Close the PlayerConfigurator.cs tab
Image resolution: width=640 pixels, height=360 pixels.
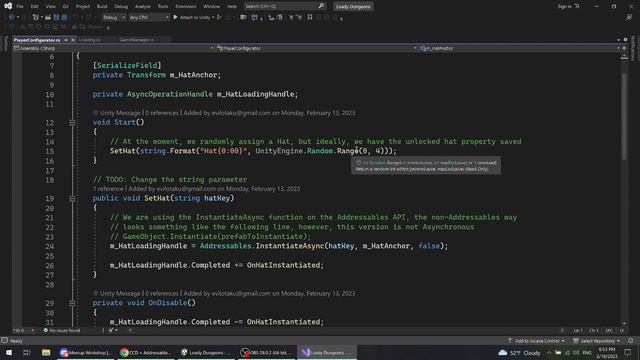coord(73,40)
